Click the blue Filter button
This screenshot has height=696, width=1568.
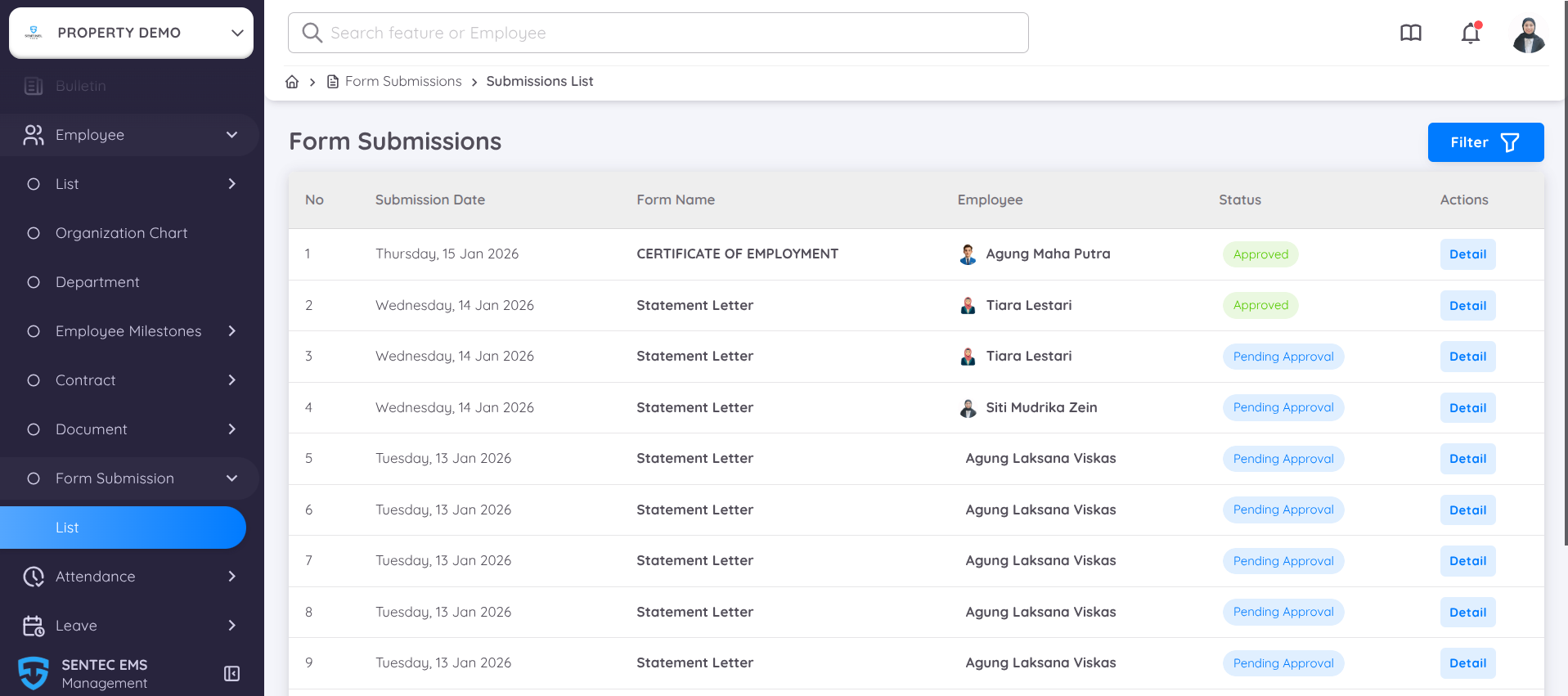[x=1485, y=142]
